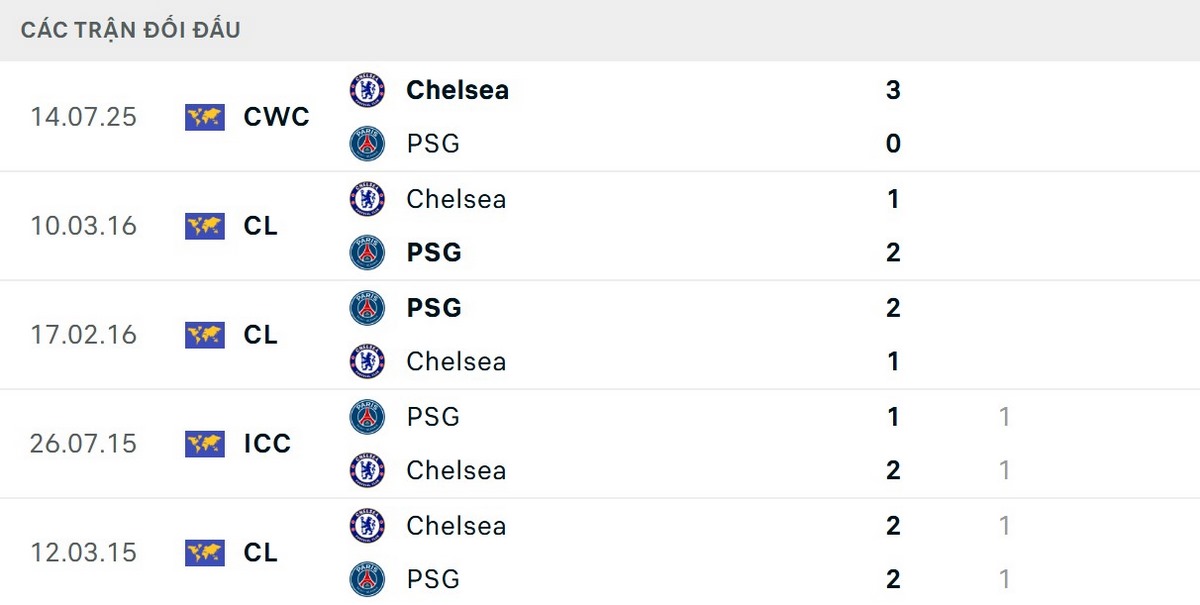Click the flag icon next to ICC
Image resolution: width=1200 pixels, height=605 pixels.
point(204,444)
